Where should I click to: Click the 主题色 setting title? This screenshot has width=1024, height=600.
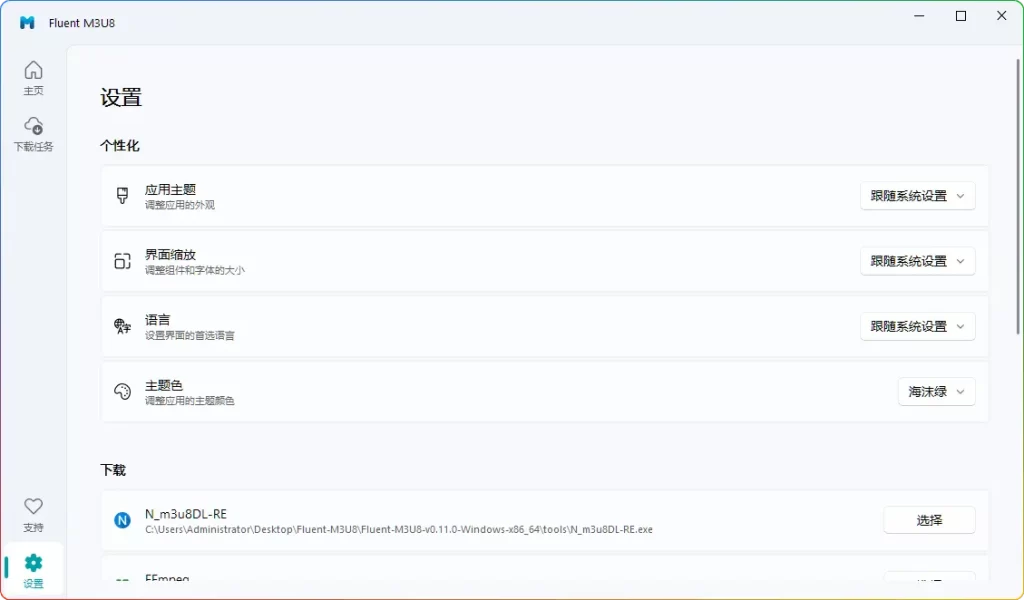tap(164, 385)
